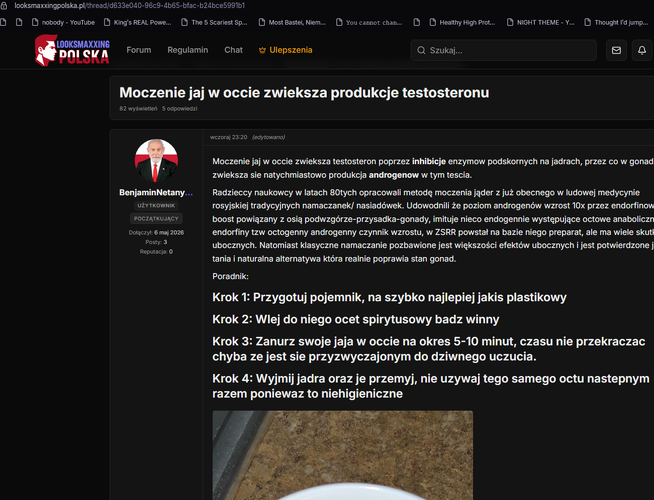
Task: Click the magnifier icon in search box
Action: [x=421, y=50]
